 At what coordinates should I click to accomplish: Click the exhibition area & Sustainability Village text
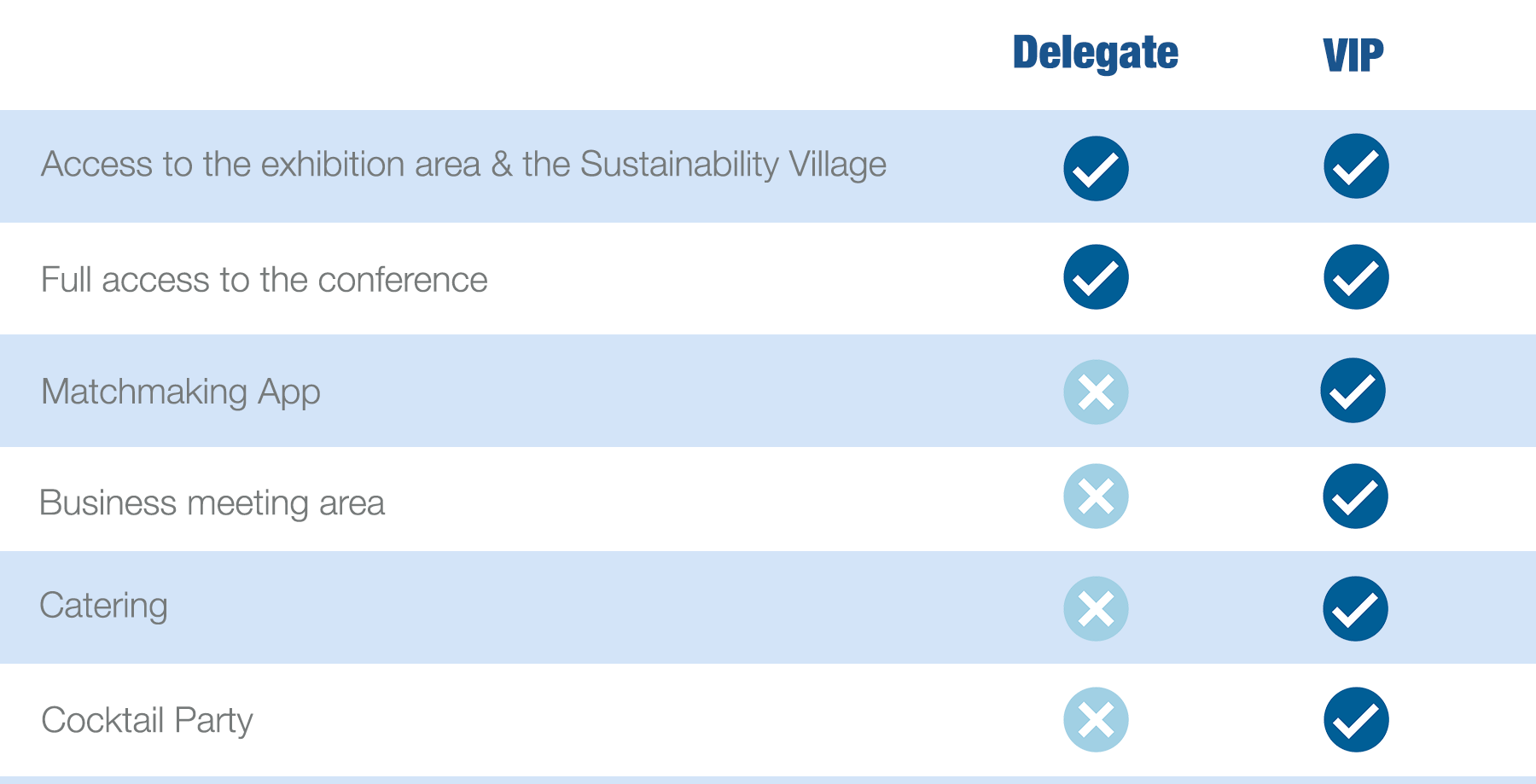point(463,164)
